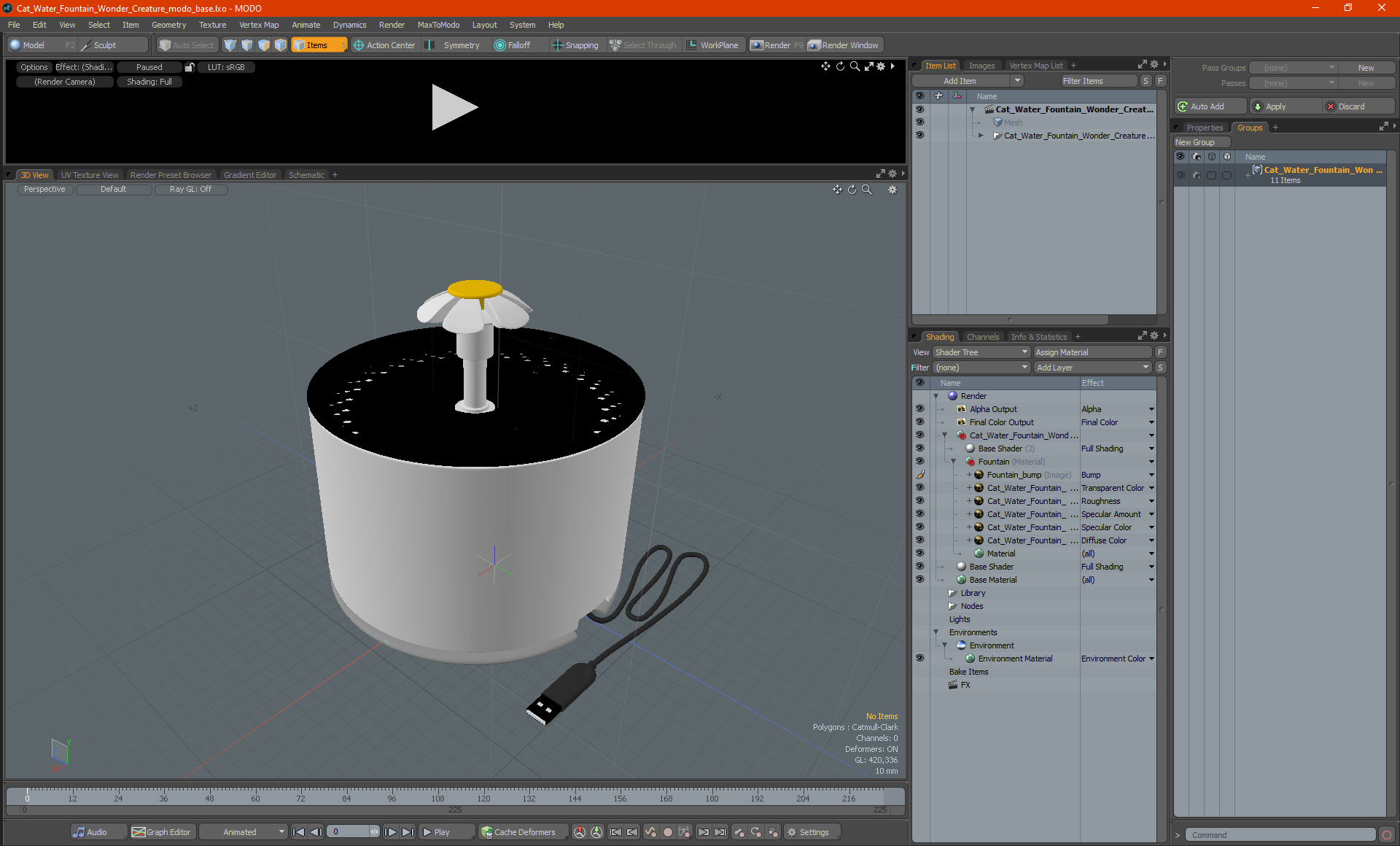Click frame 120 on the timeline ruler
Screen dimensions: 1400x846
tap(483, 793)
